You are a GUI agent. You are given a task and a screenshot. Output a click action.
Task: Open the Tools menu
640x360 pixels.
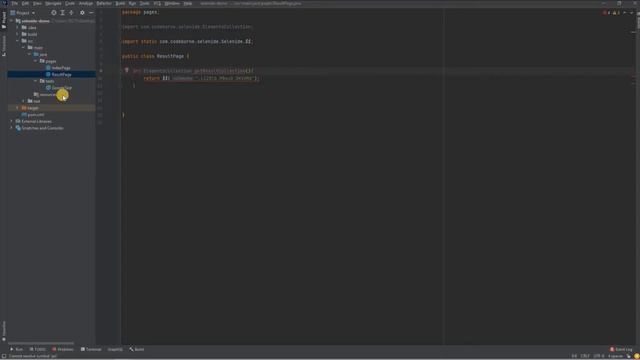pyautogui.click(x=144, y=3)
